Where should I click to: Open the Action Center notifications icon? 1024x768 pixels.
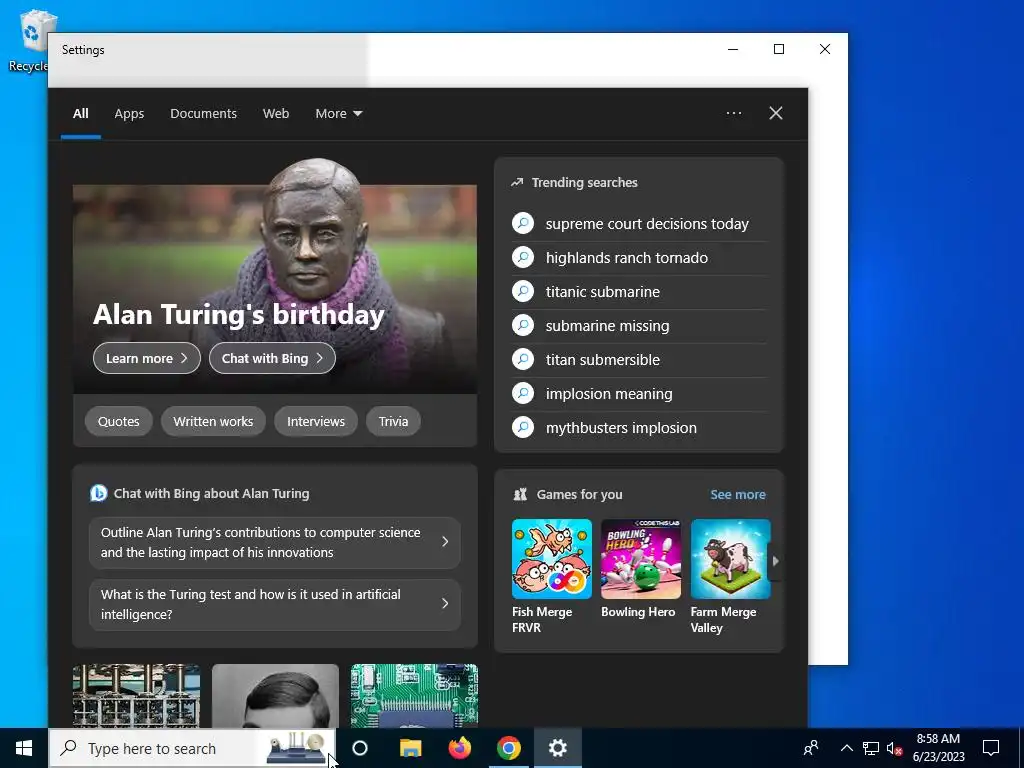coord(991,748)
